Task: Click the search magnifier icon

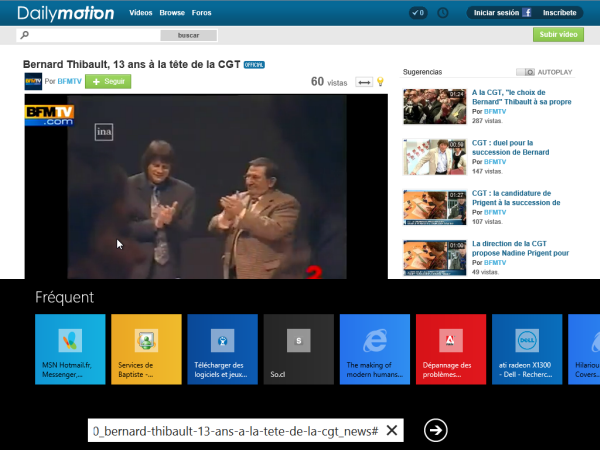Action: coord(24,35)
